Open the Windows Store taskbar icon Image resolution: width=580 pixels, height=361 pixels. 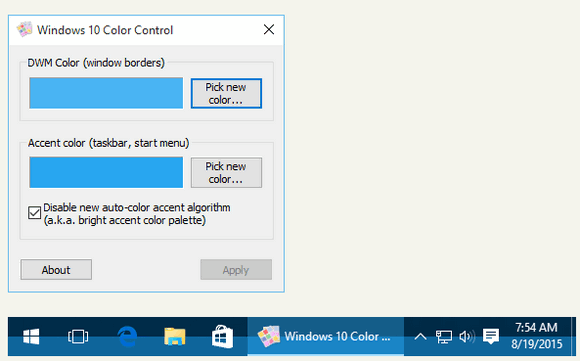tap(222, 337)
